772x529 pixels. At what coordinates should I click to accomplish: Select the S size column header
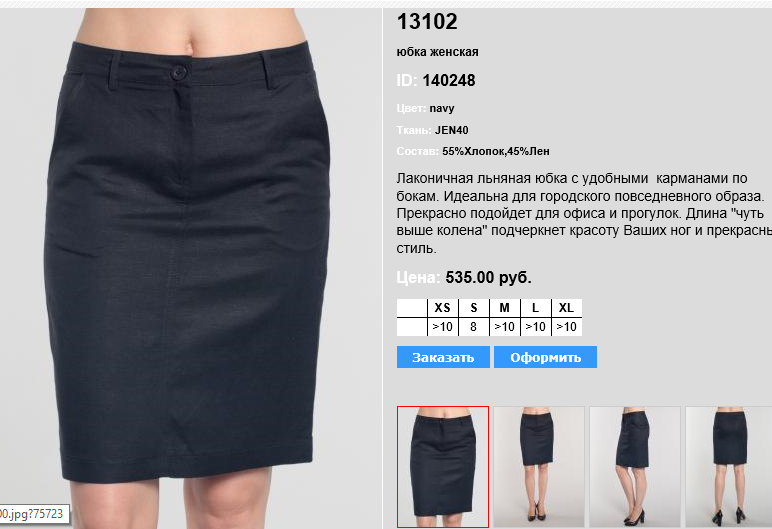point(474,308)
